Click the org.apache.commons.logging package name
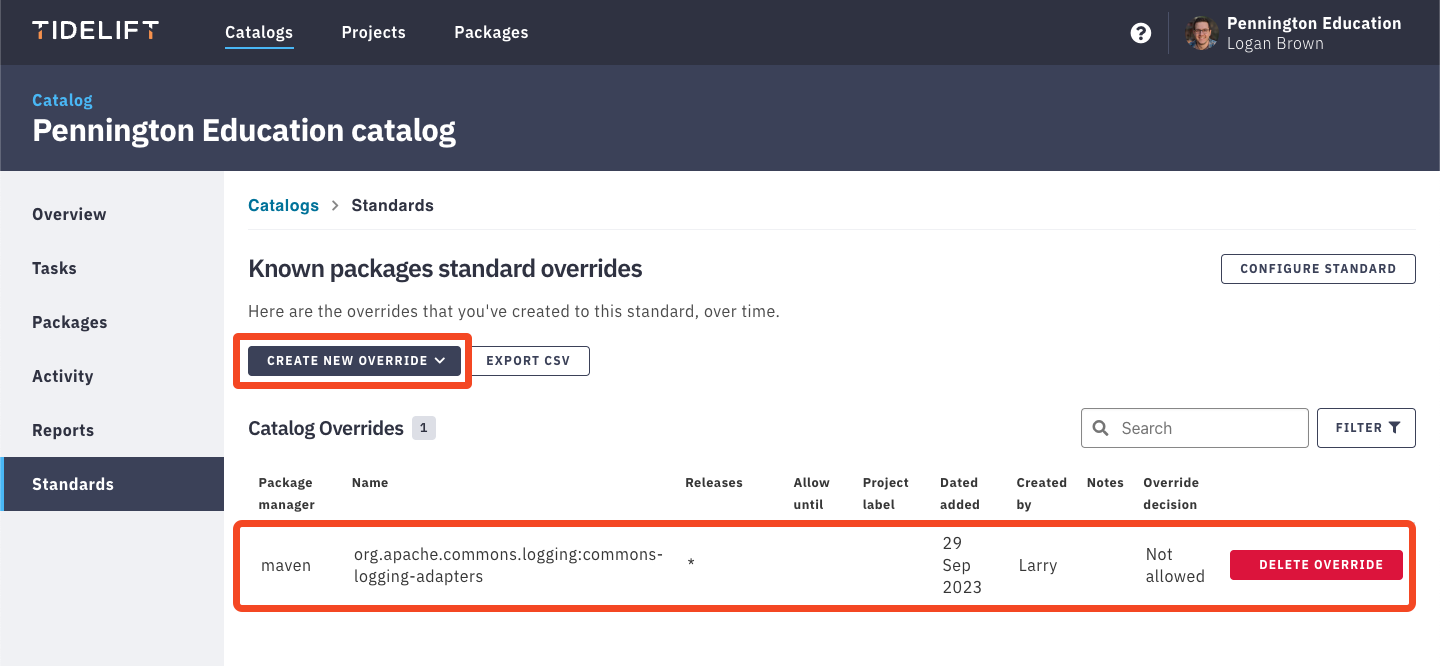The width and height of the screenshot is (1440, 666). (509, 565)
